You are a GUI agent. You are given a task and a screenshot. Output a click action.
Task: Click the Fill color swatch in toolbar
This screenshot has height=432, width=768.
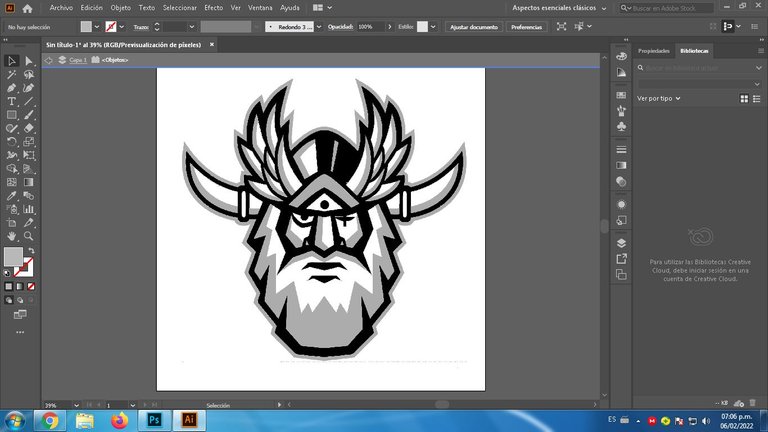coord(13,257)
